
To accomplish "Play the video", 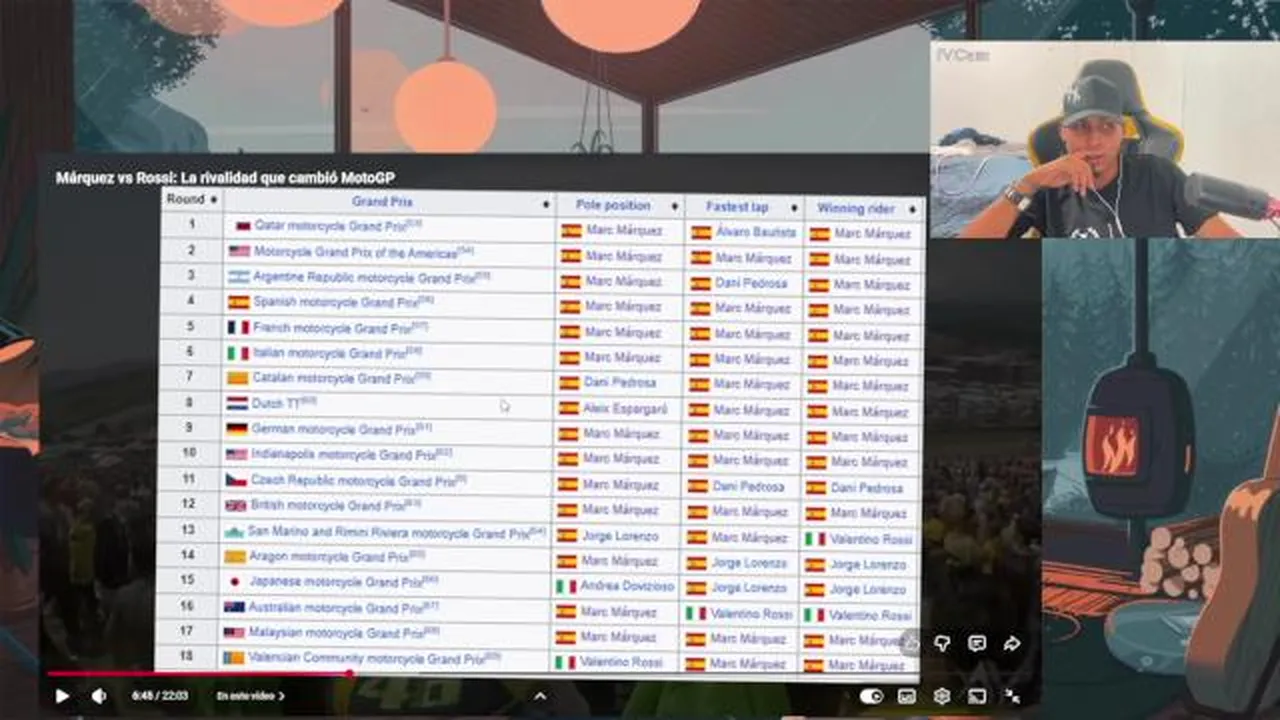I will pyautogui.click(x=62, y=696).
